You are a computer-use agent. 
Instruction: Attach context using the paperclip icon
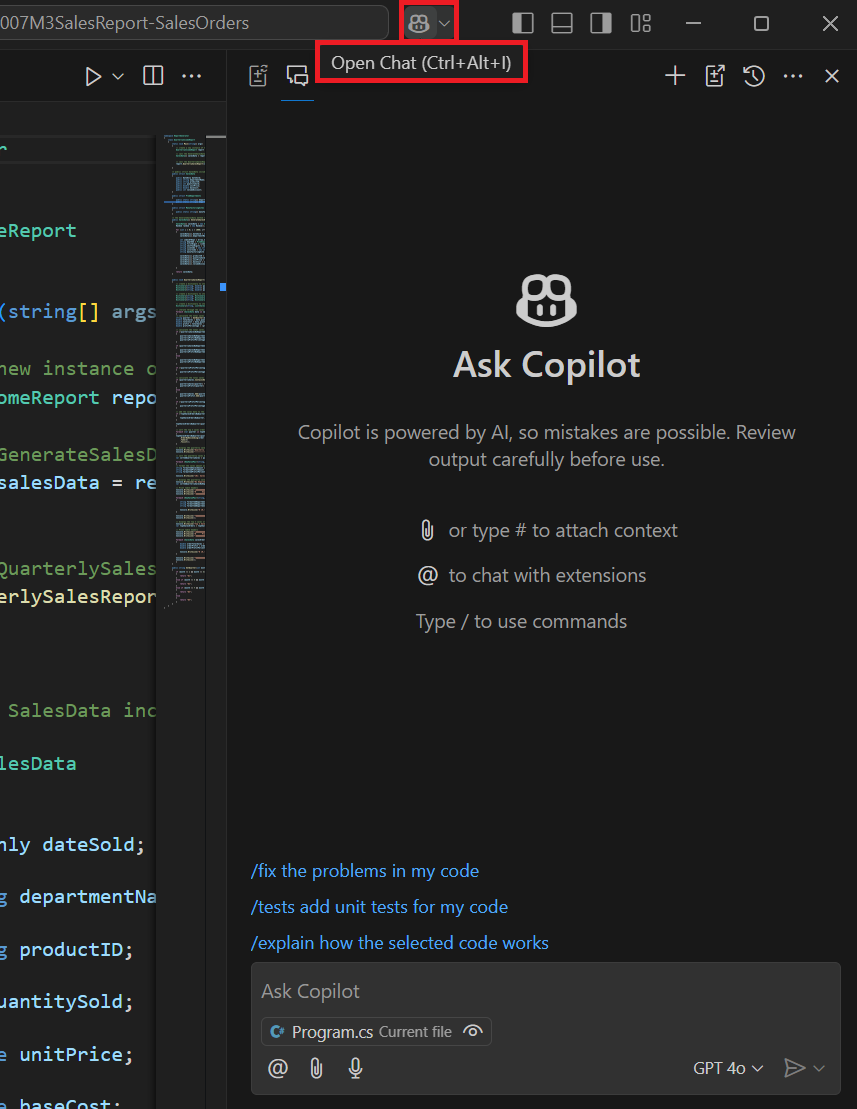[x=316, y=1068]
